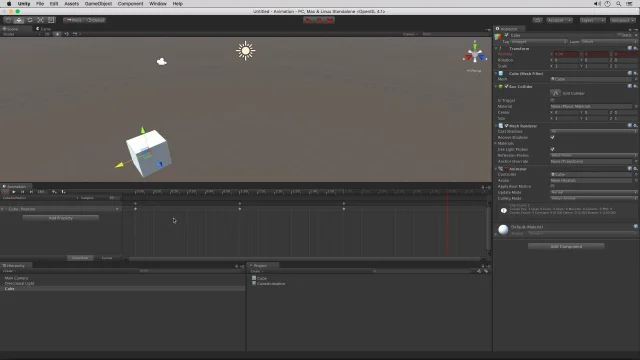Select the Rotate tool in toolbar
This screenshot has width=640, height=360.
30,20
